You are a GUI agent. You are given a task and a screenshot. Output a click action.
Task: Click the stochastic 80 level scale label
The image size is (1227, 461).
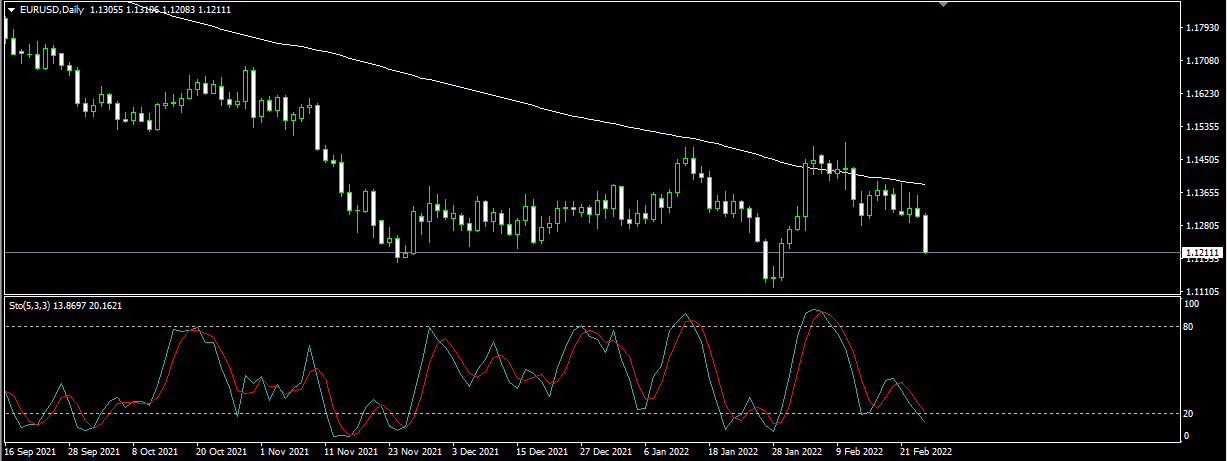[1190, 326]
